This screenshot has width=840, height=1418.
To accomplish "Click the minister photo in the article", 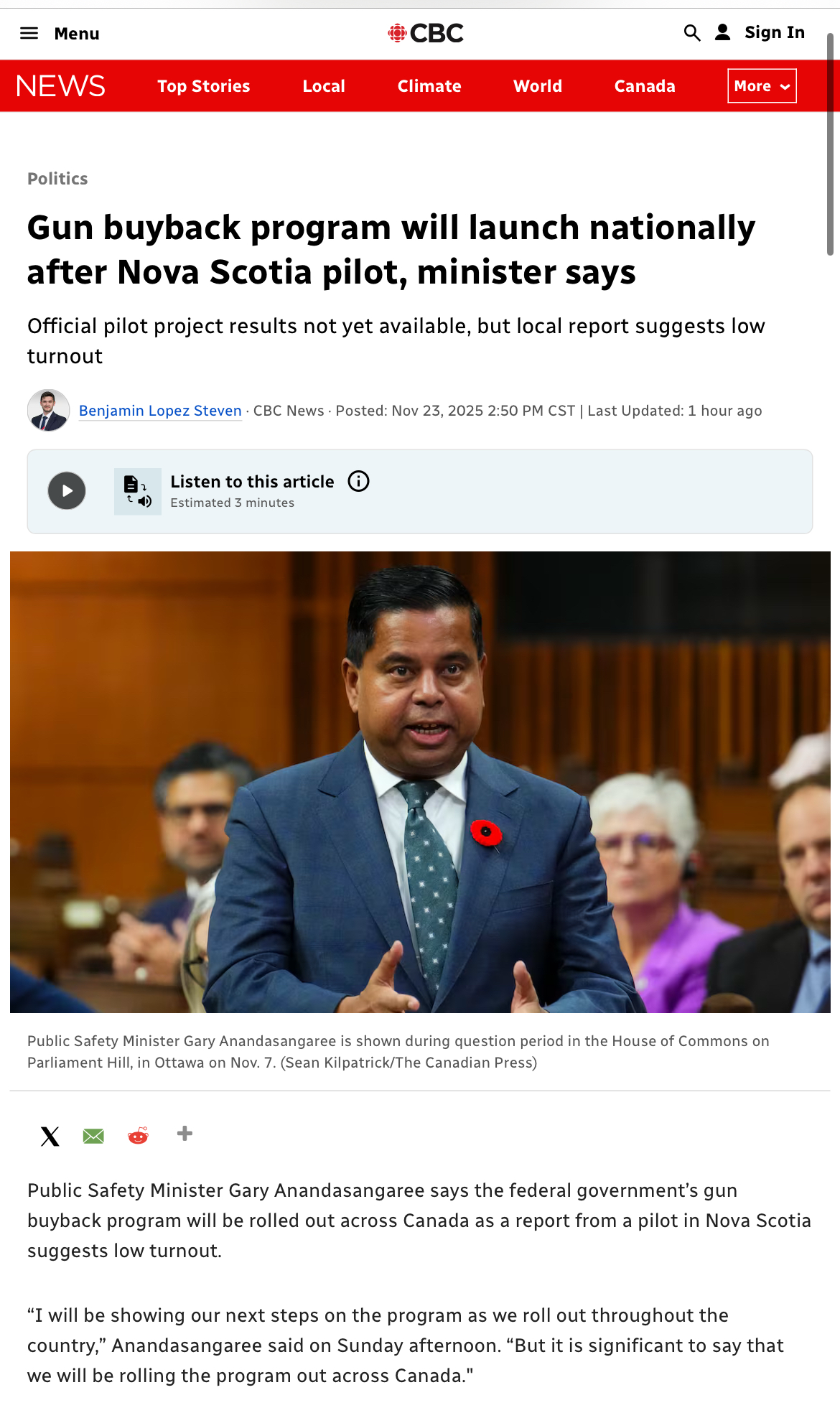I will [420, 782].
